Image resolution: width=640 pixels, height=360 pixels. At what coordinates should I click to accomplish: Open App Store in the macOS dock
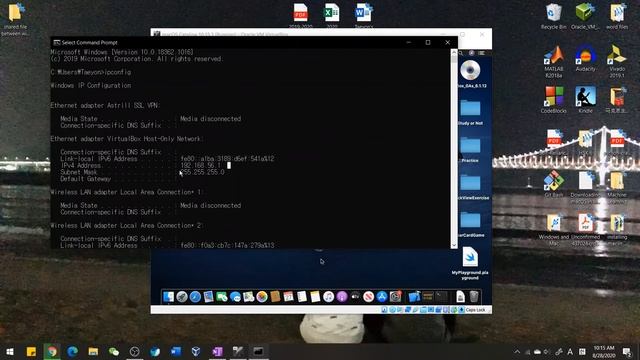click(x=382, y=297)
